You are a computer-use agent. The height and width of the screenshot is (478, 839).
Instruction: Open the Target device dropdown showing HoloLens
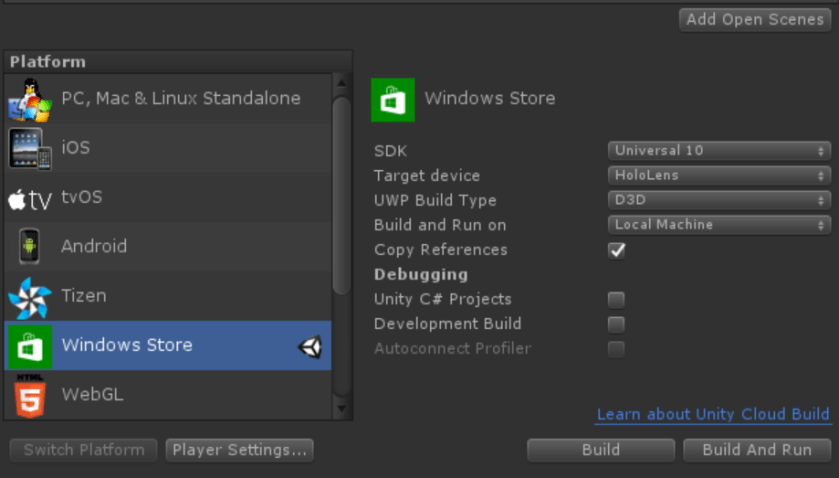click(719, 176)
